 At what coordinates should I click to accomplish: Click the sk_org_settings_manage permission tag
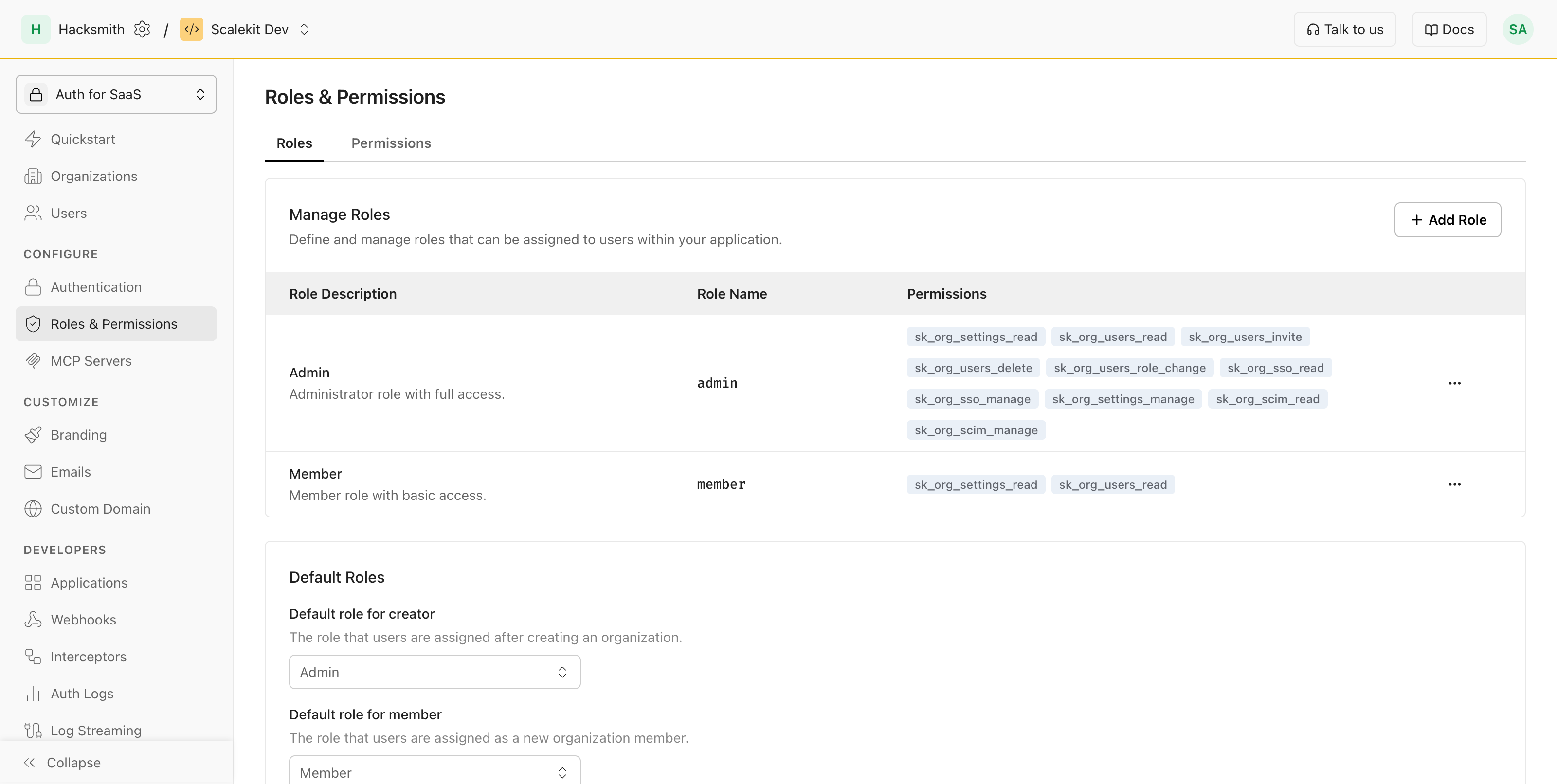click(1123, 399)
